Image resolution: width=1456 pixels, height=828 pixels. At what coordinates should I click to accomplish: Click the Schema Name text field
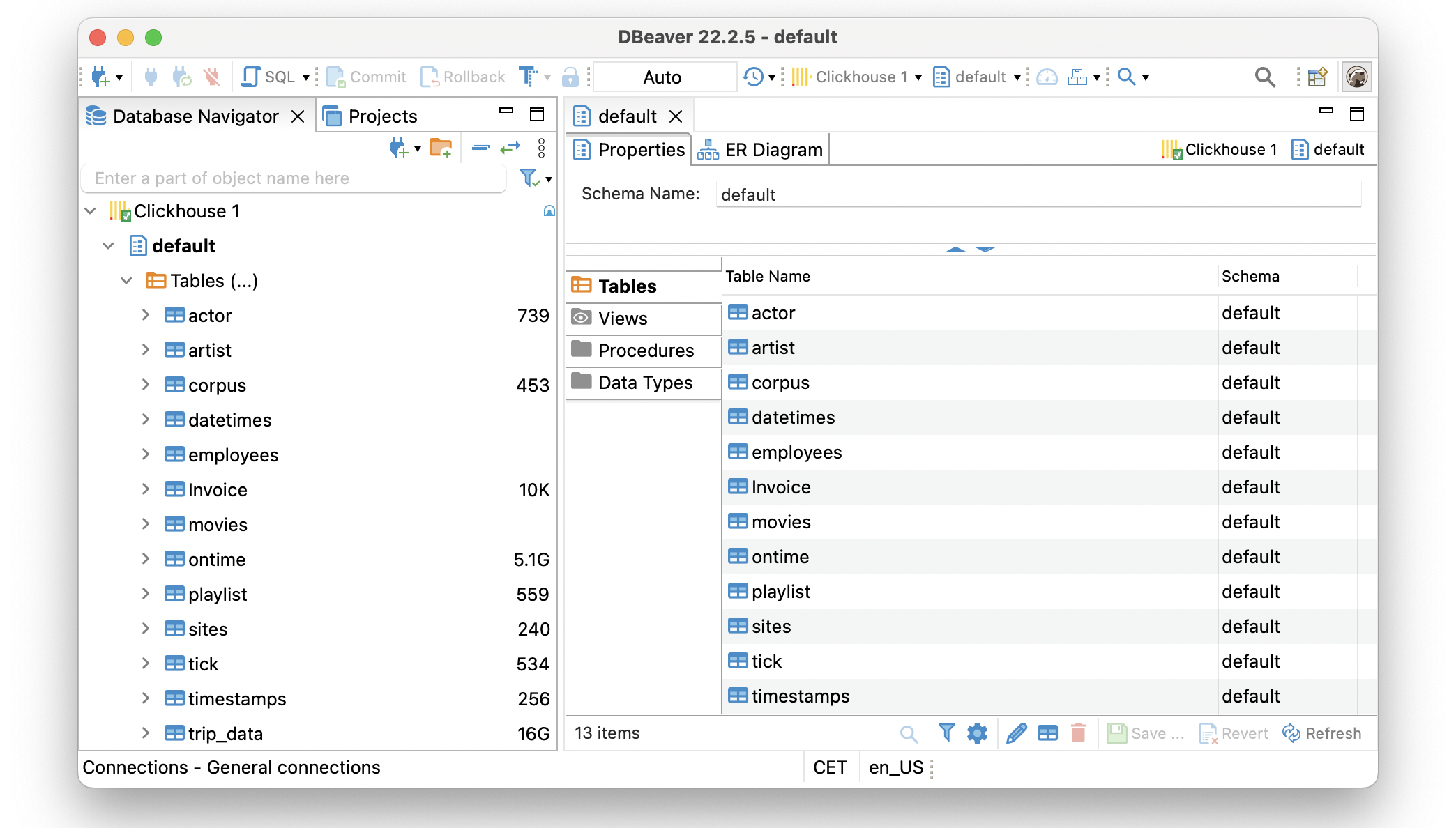[1038, 194]
